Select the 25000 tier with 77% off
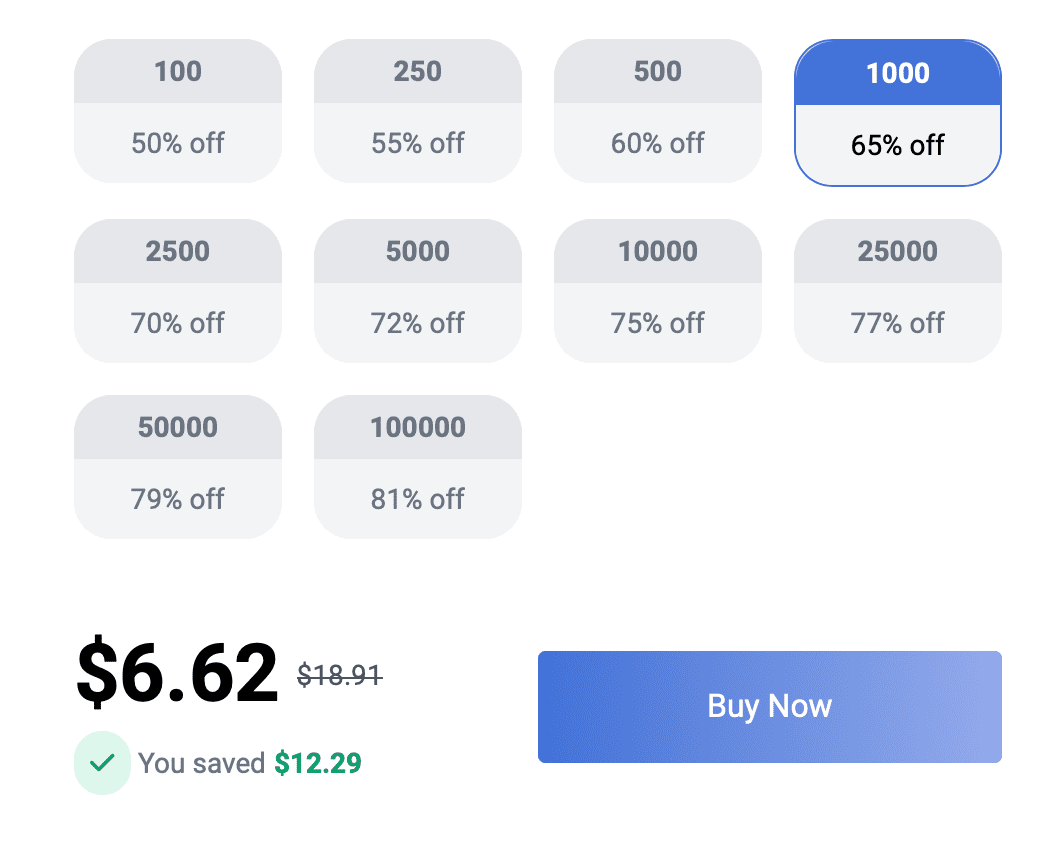 pos(897,290)
